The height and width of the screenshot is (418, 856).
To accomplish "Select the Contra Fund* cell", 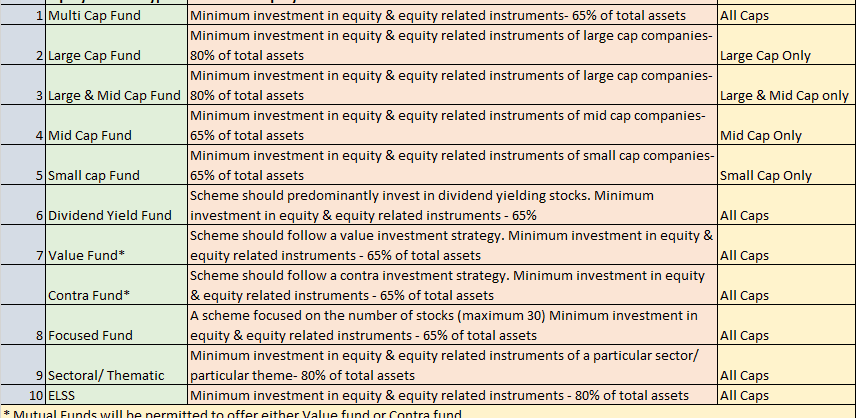I will (116, 285).
